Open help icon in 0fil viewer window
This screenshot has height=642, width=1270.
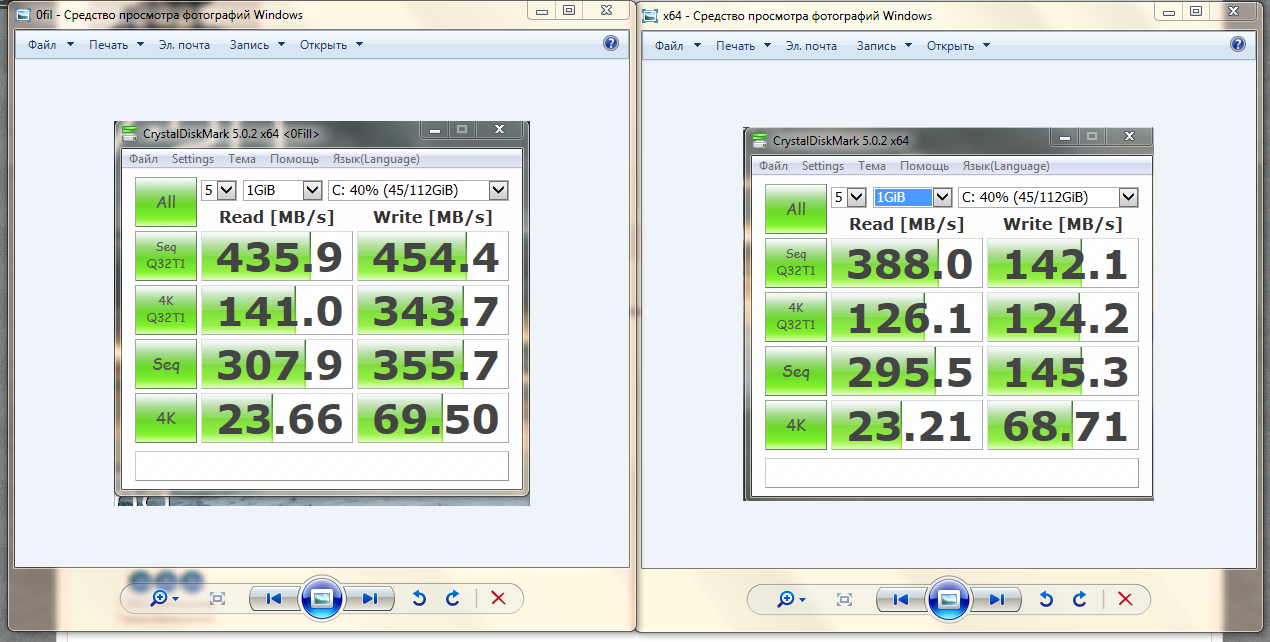click(612, 44)
